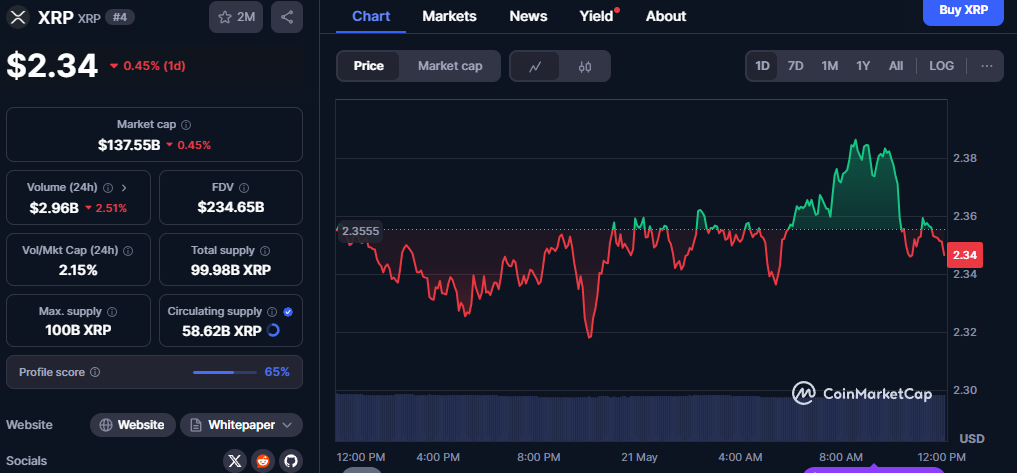Open the Website link button
The height and width of the screenshot is (473, 1017).
[133, 425]
